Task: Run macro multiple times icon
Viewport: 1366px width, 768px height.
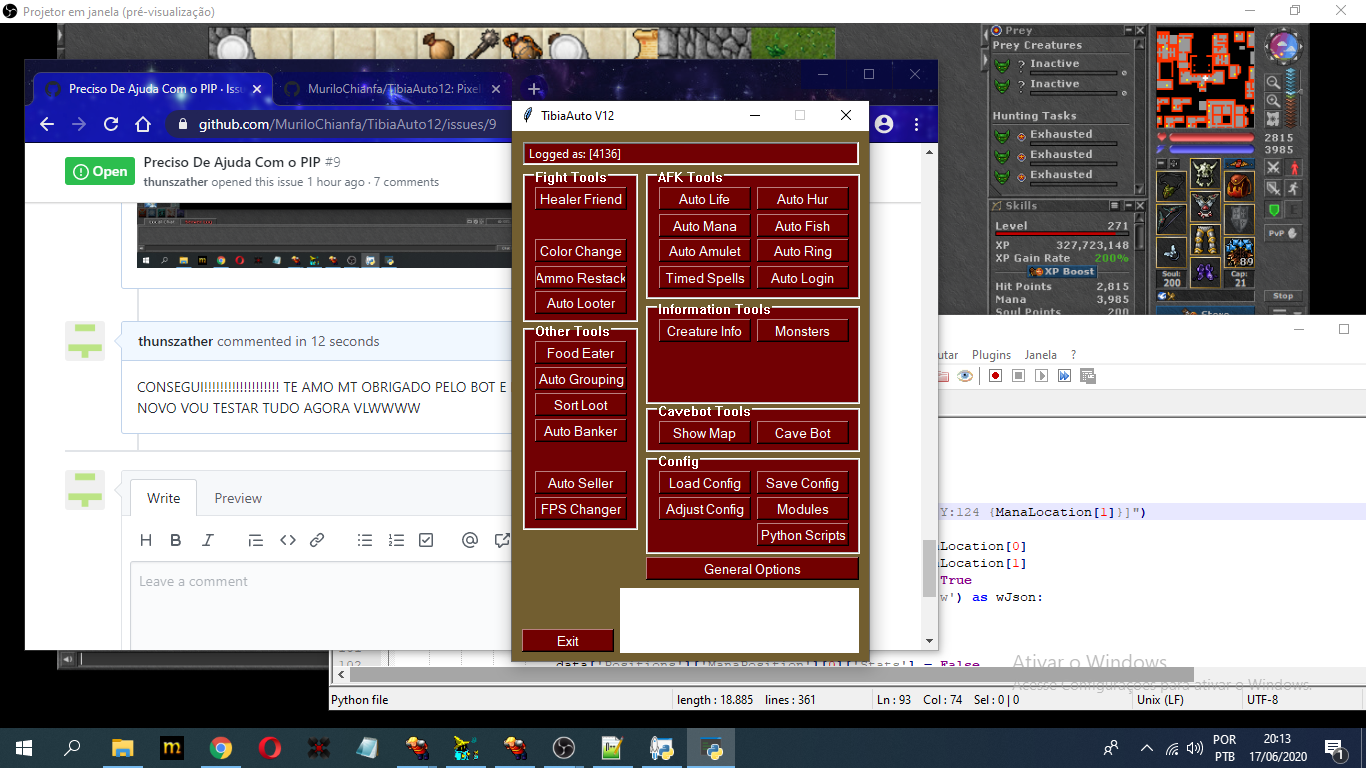Action: click(x=1064, y=376)
